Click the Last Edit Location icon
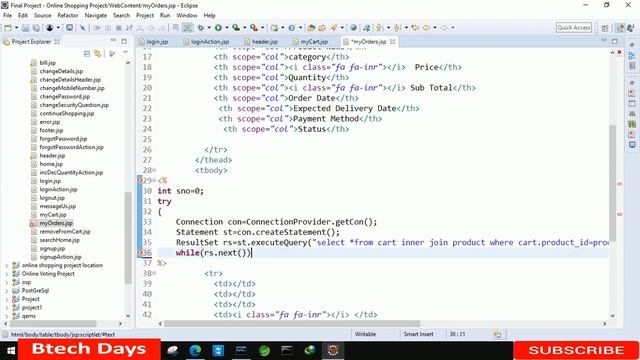Image resolution: width=640 pixels, height=360 pixels. [416, 28]
